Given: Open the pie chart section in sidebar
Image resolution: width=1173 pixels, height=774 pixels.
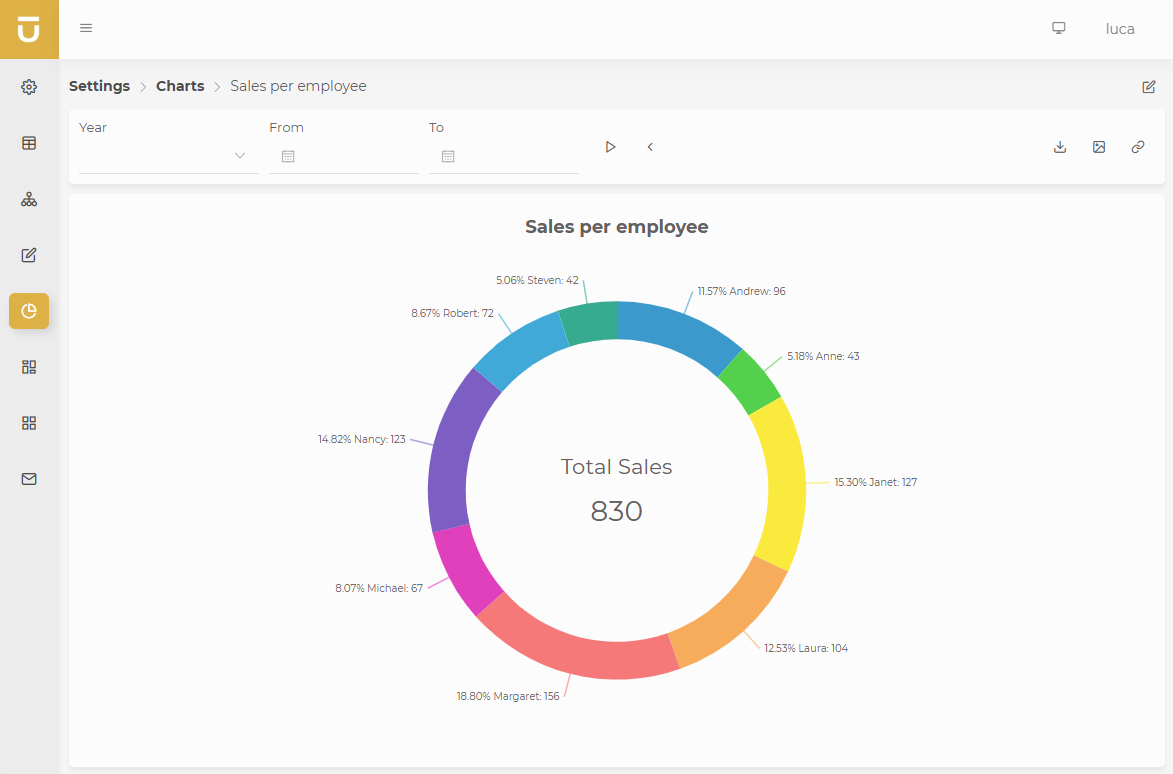Looking at the screenshot, I should tap(29, 311).
